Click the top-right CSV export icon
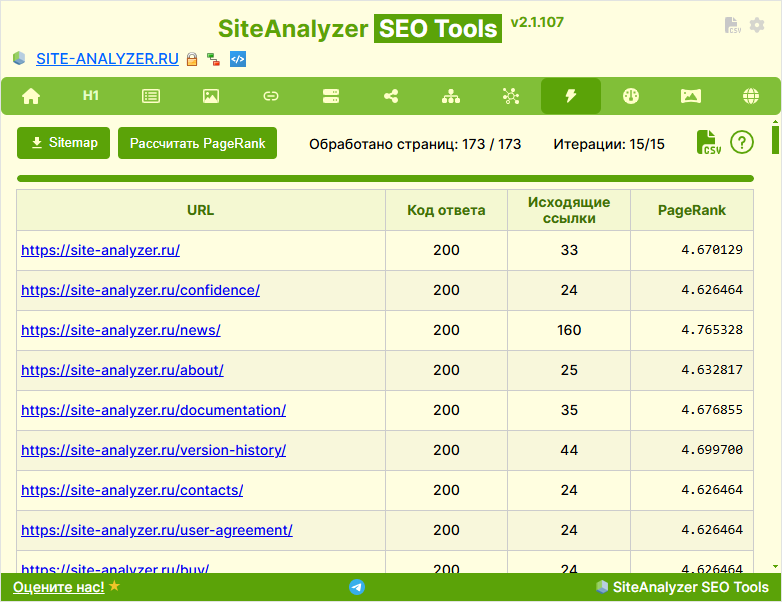The image size is (782, 602). coord(732,25)
